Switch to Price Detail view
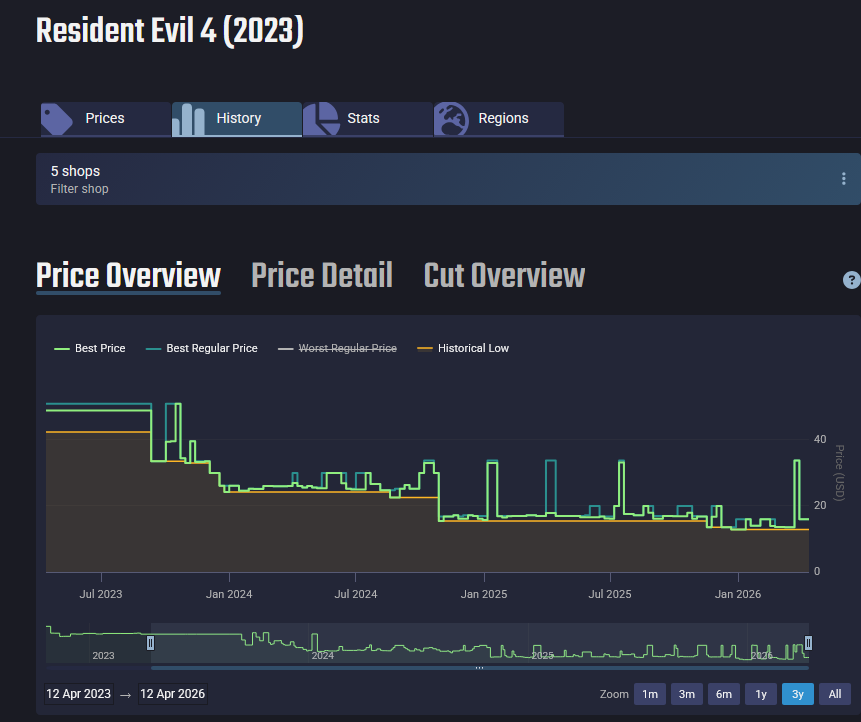 click(x=322, y=276)
